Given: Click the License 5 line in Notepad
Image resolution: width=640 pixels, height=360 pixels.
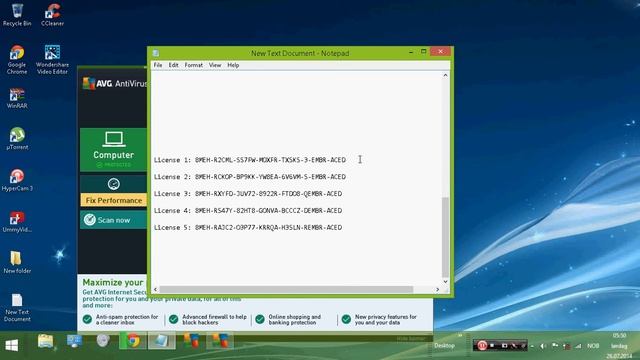Looking at the screenshot, I should point(248,228).
